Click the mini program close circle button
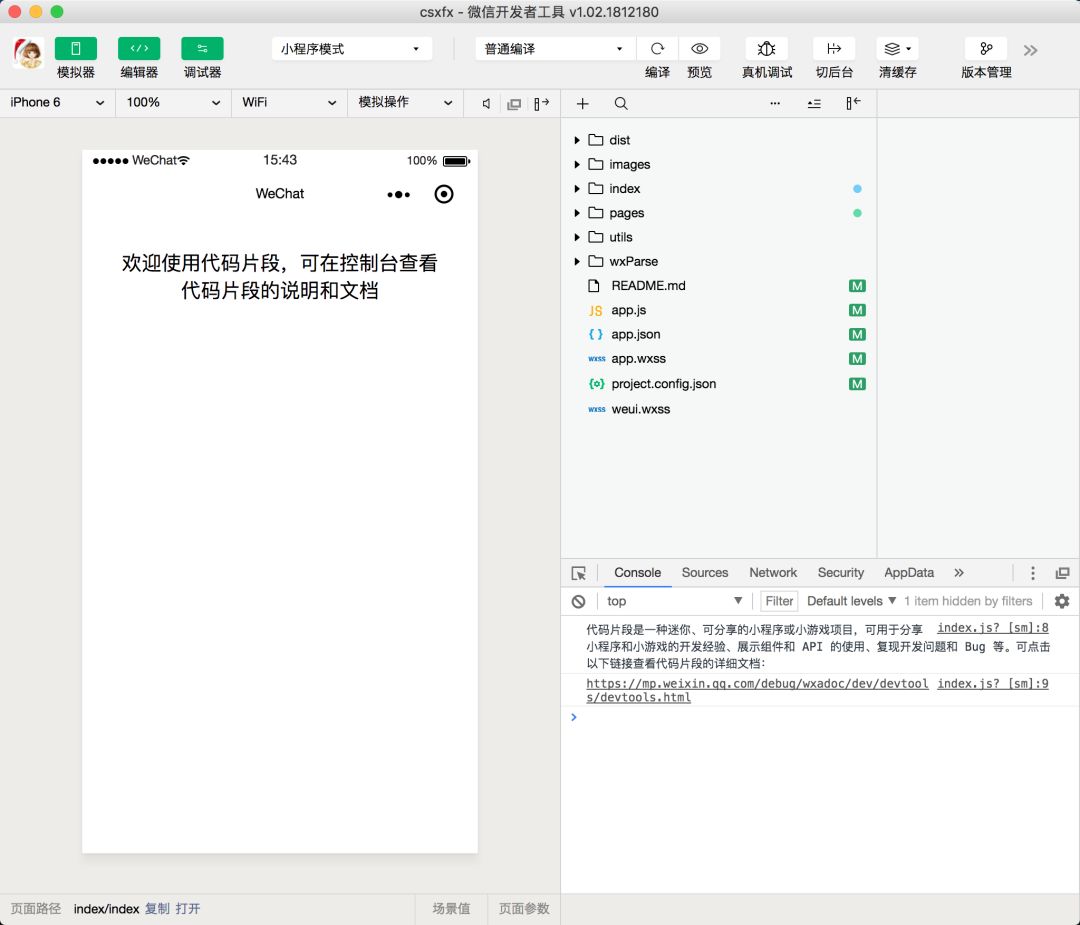Image resolution: width=1080 pixels, height=925 pixels. [x=444, y=194]
